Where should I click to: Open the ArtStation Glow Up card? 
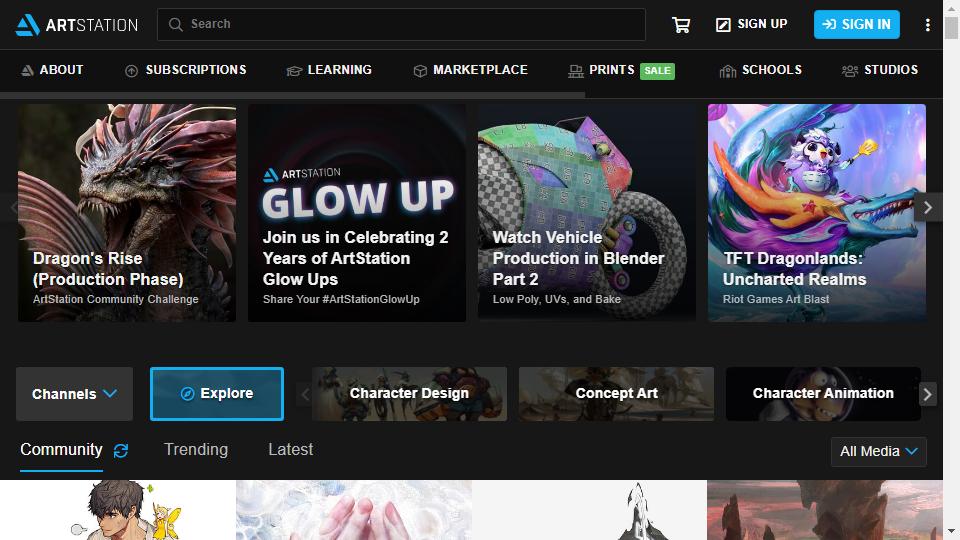pos(357,212)
